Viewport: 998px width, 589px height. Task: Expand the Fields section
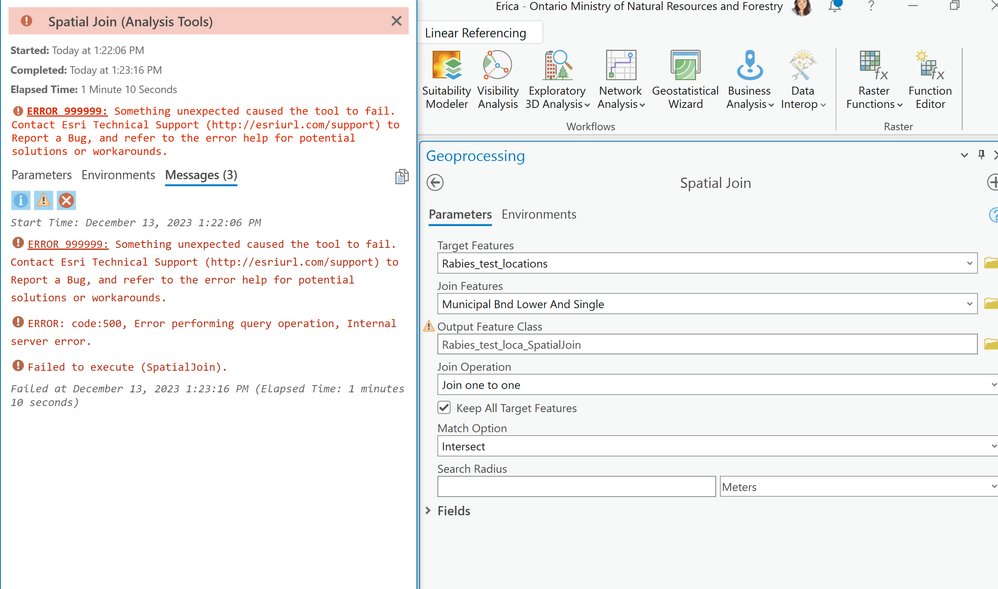(x=428, y=511)
